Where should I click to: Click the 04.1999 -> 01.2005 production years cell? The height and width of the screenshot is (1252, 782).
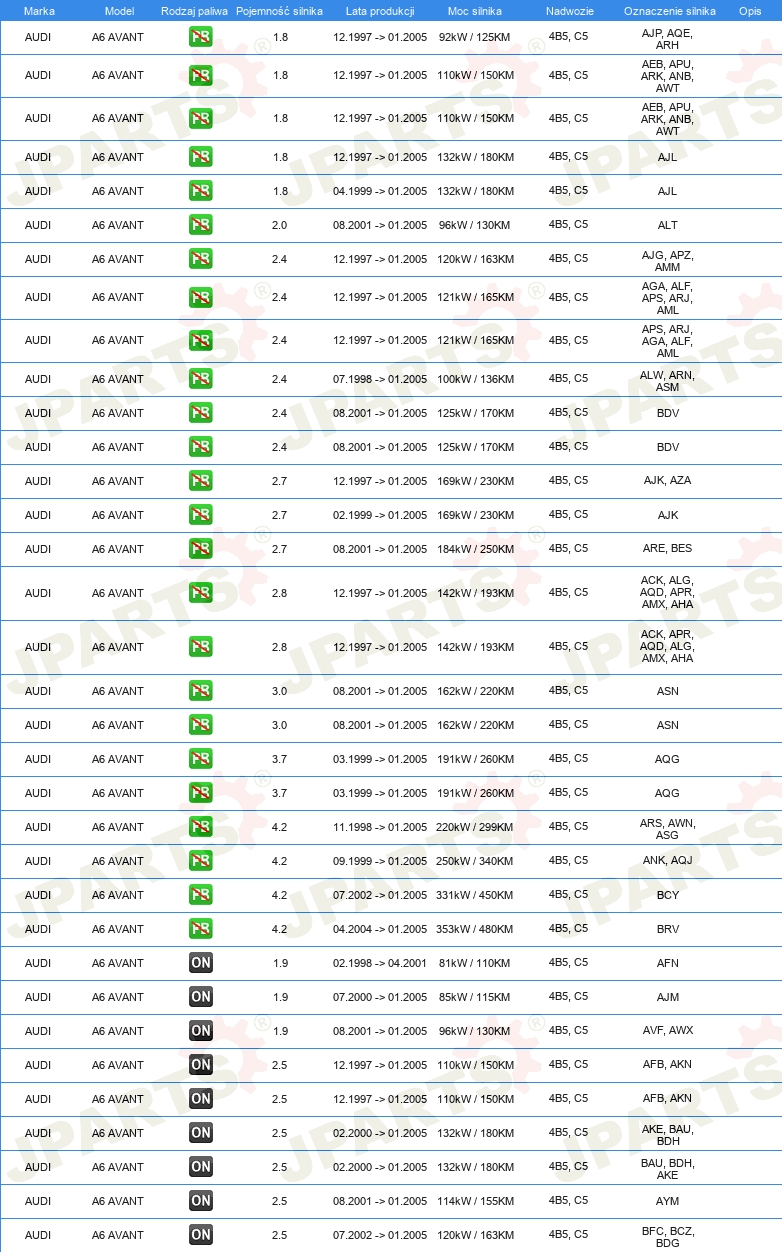pos(380,191)
